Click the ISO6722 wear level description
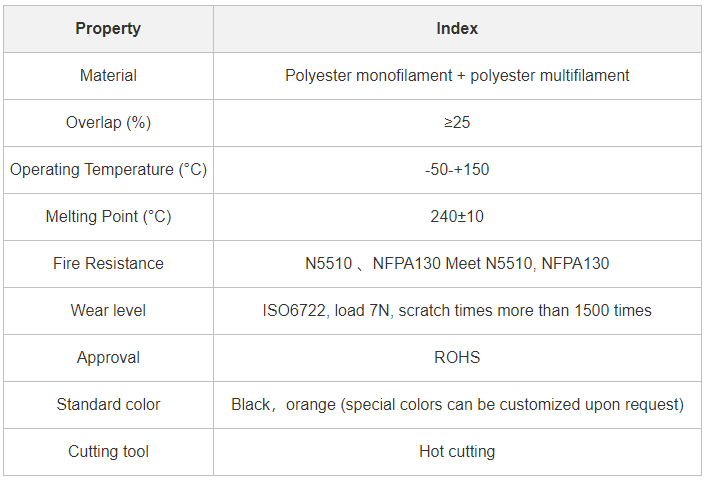The width and height of the screenshot is (708, 483). click(457, 311)
